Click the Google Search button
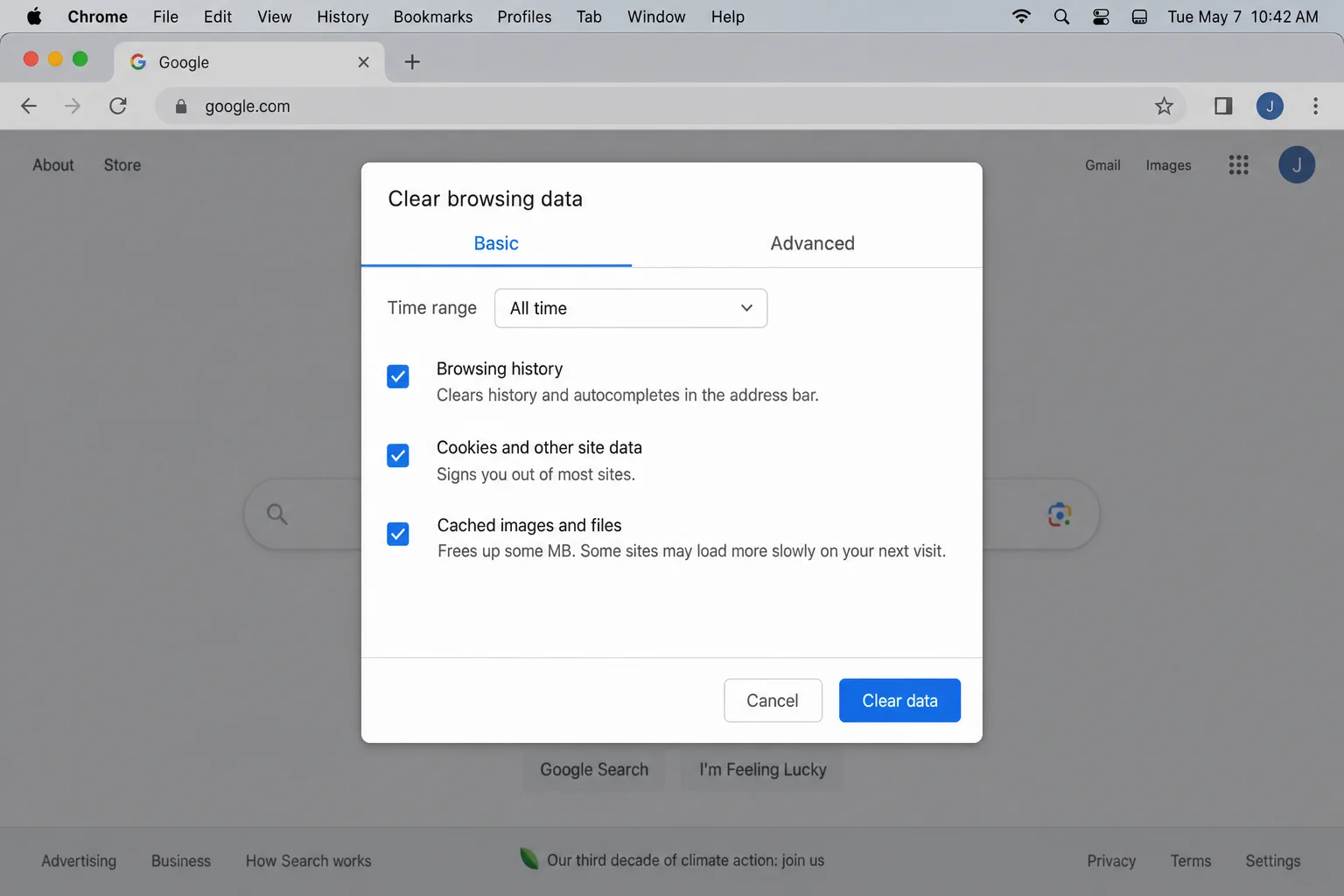The image size is (1344, 896). point(594,769)
